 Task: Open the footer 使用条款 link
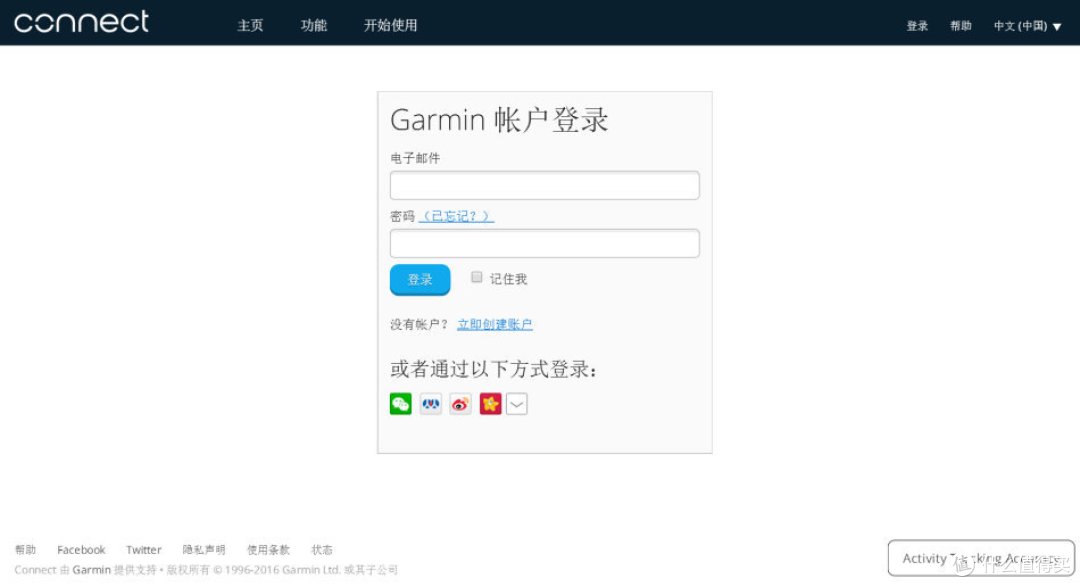pyautogui.click(x=268, y=550)
